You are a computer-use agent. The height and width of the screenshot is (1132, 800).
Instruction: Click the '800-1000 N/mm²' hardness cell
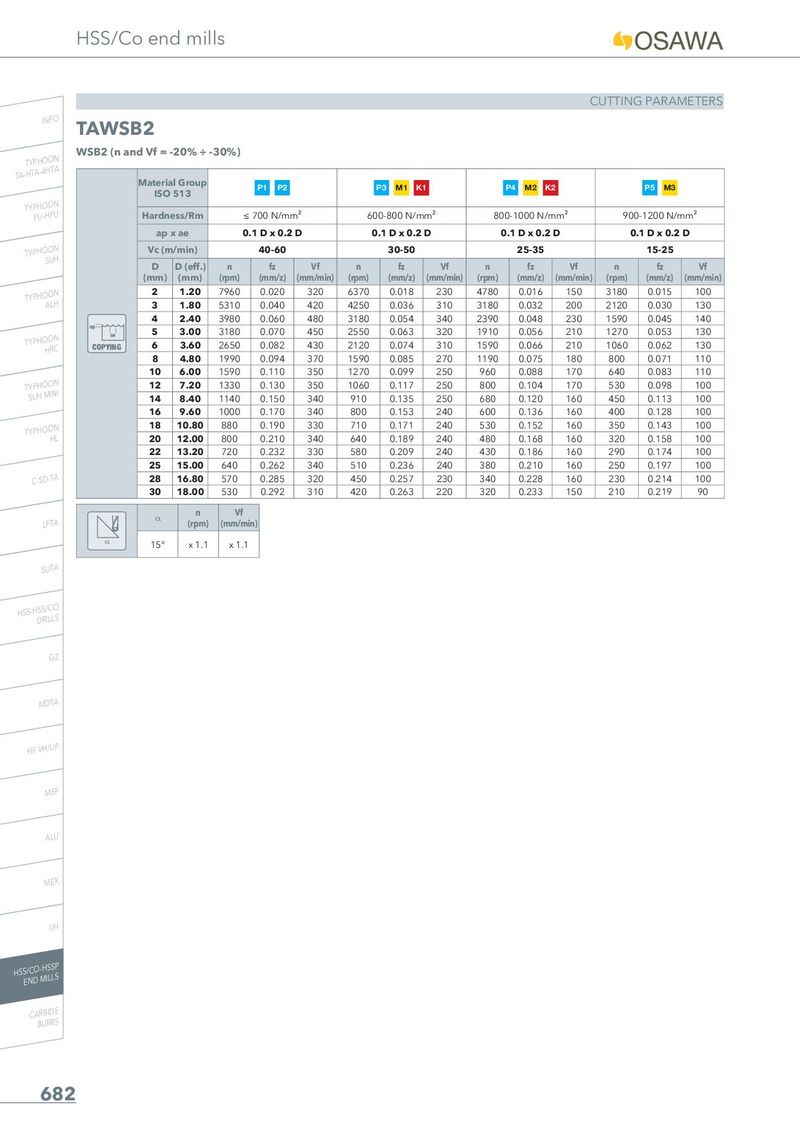tap(531, 215)
